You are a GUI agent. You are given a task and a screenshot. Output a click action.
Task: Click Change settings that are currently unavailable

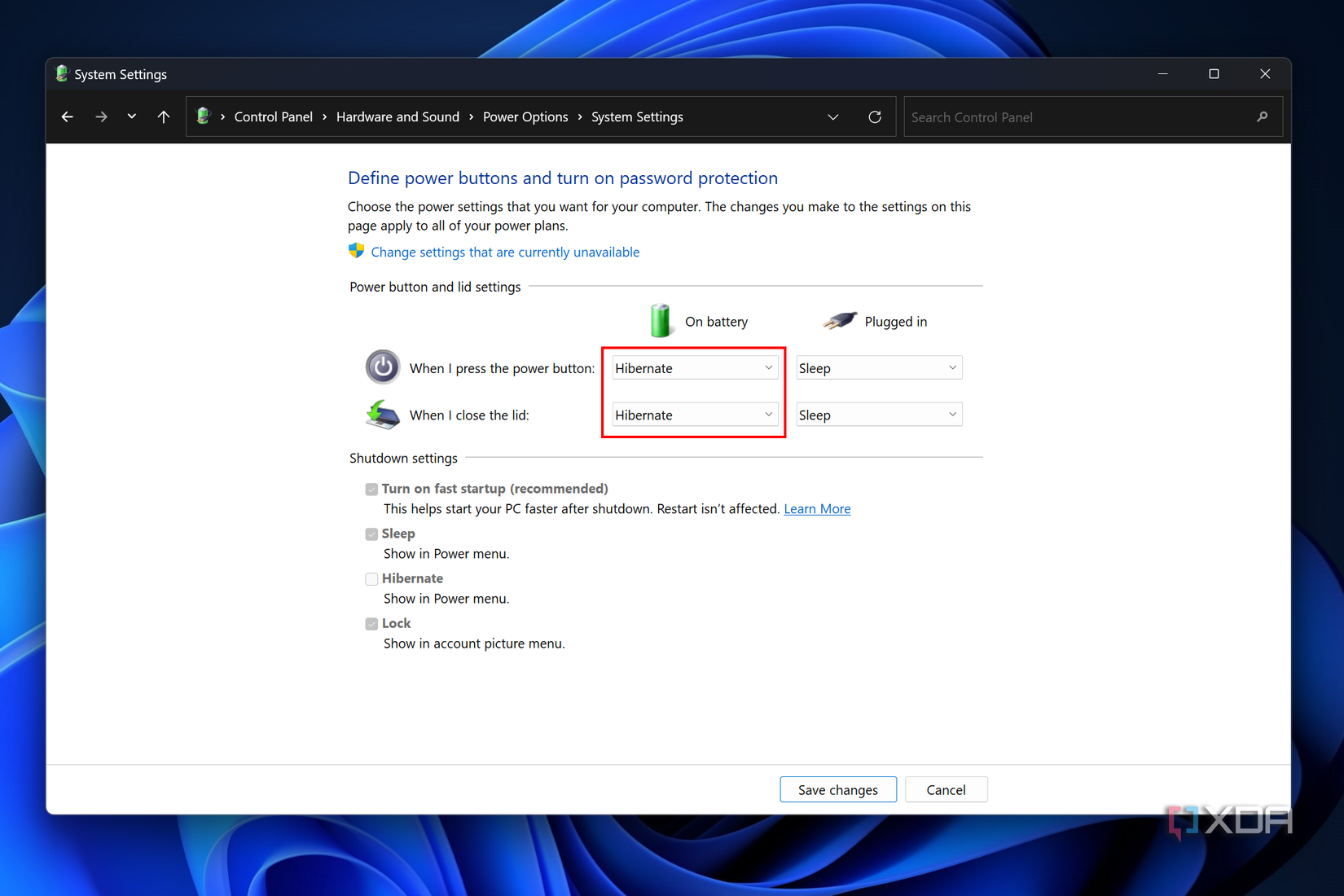tap(504, 252)
